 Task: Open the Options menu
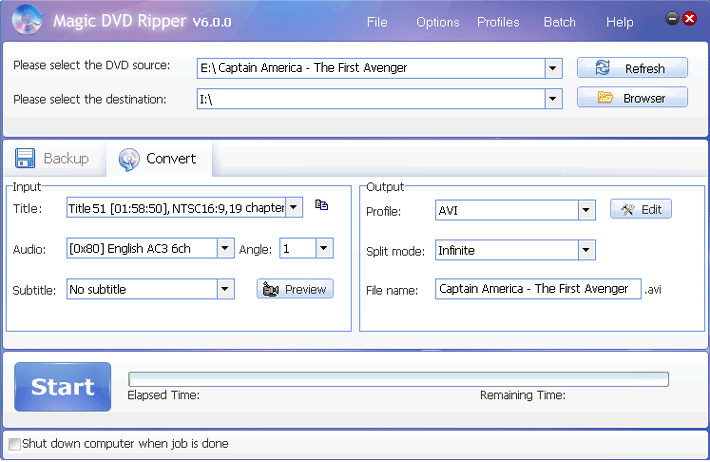[437, 22]
